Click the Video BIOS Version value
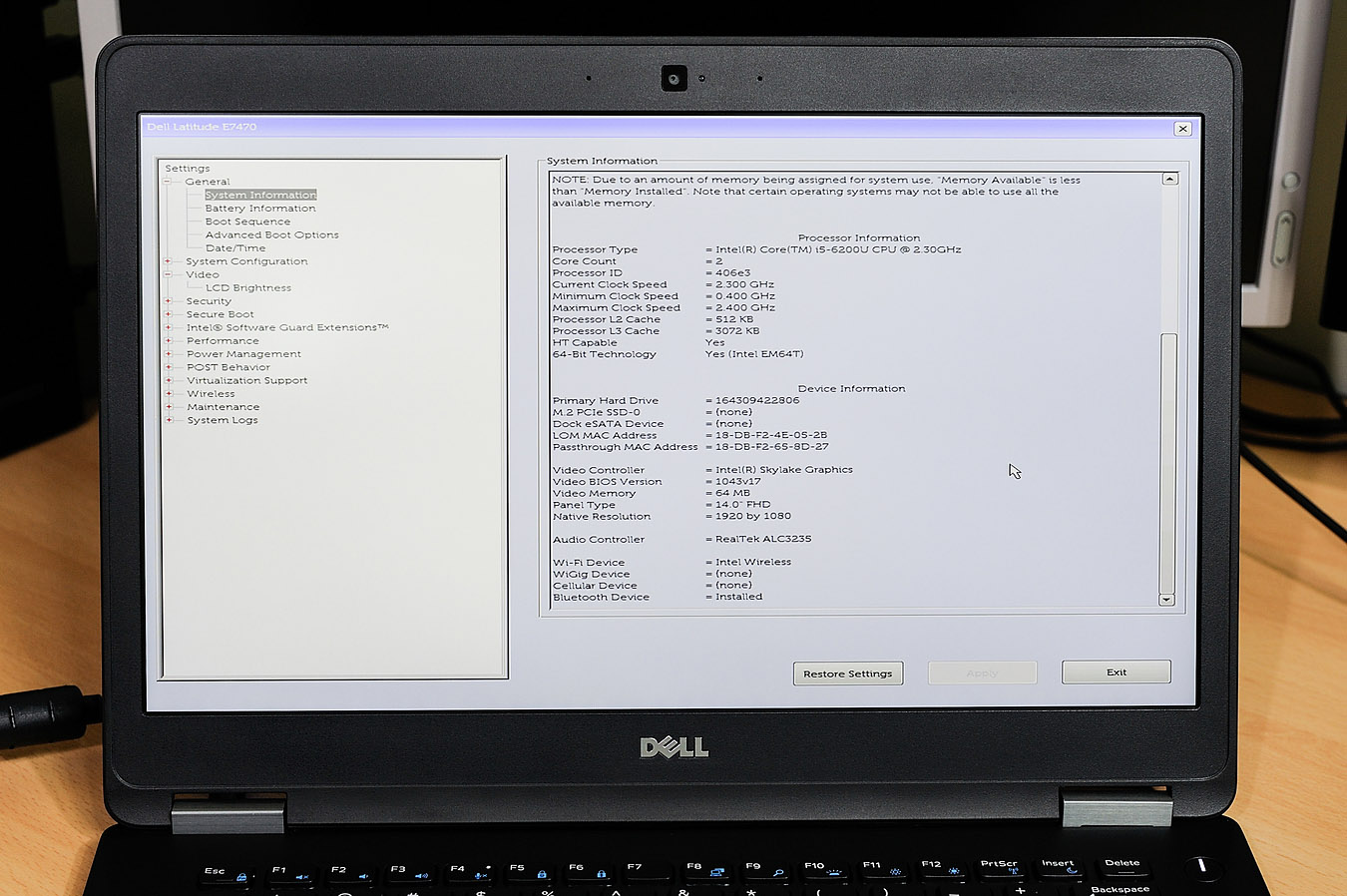This screenshot has width=1347, height=896. click(738, 481)
